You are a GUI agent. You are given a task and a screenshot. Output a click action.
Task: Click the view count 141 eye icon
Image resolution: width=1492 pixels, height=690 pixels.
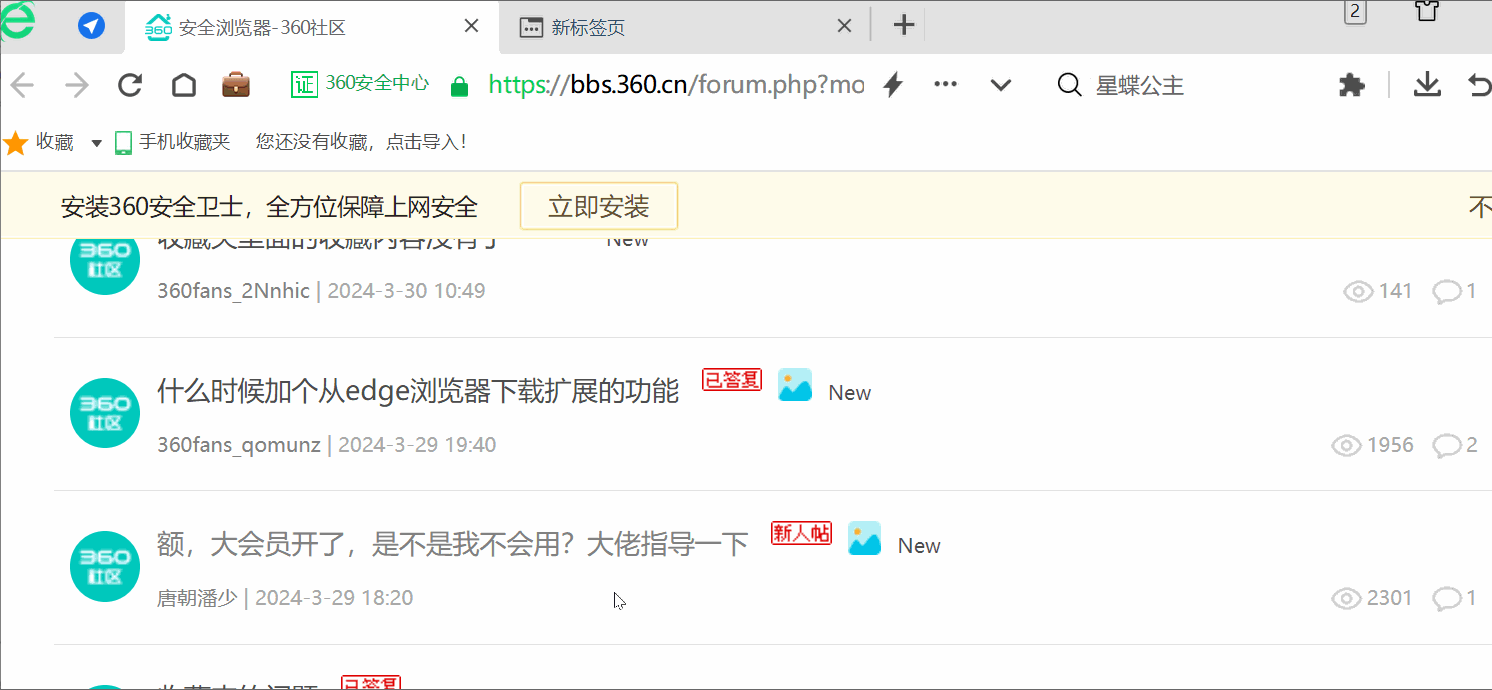pyautogui.click(x=1358, y=291)
